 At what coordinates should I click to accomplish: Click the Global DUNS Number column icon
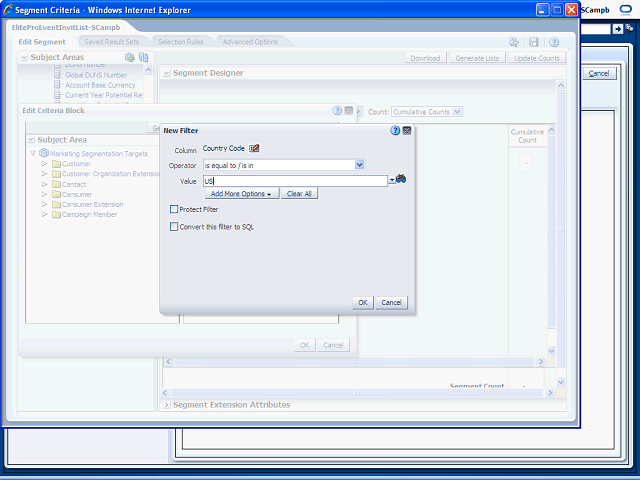58,75
